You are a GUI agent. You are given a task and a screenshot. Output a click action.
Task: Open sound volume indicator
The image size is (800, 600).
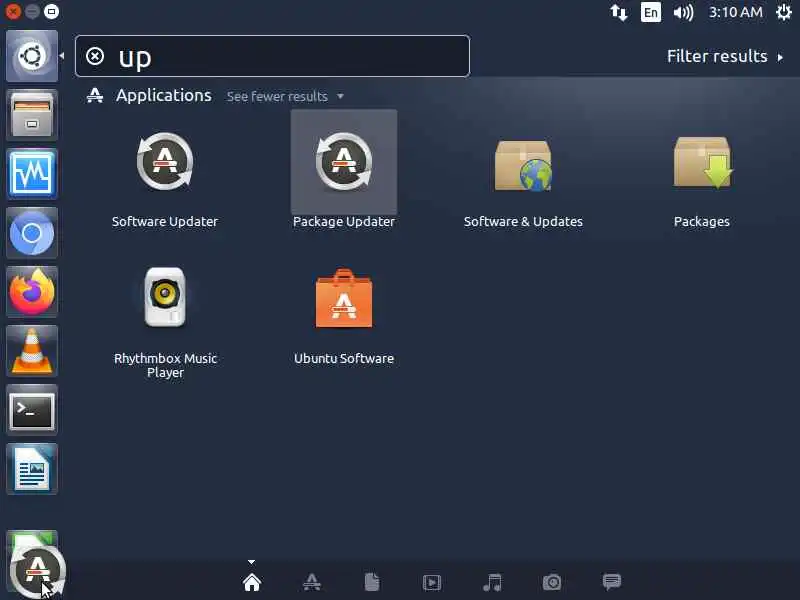click(683, 12)
